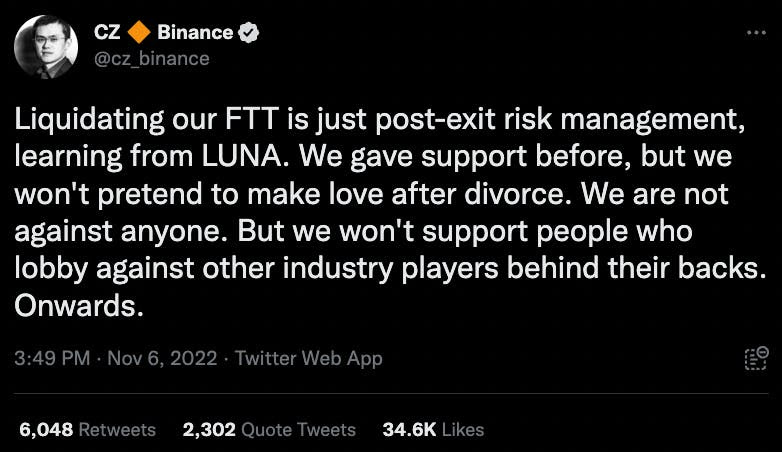Image resolution: width=782 pixels, height=452 pixels.
Task: Click the word "FTT" in the tweet
Action: pyautogui.click(x=251, y=119)
